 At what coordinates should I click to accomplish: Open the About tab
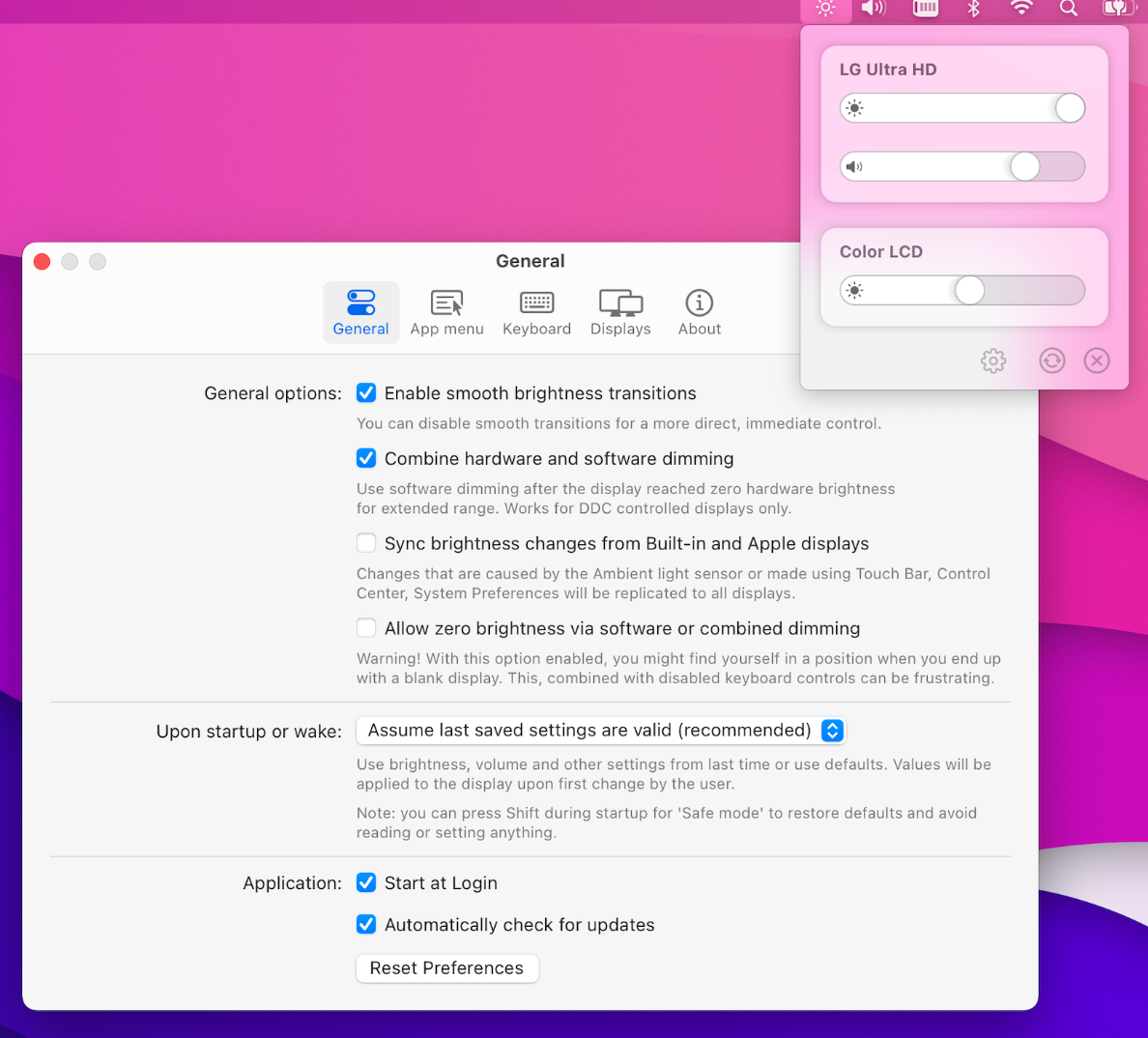pos(699,312)
